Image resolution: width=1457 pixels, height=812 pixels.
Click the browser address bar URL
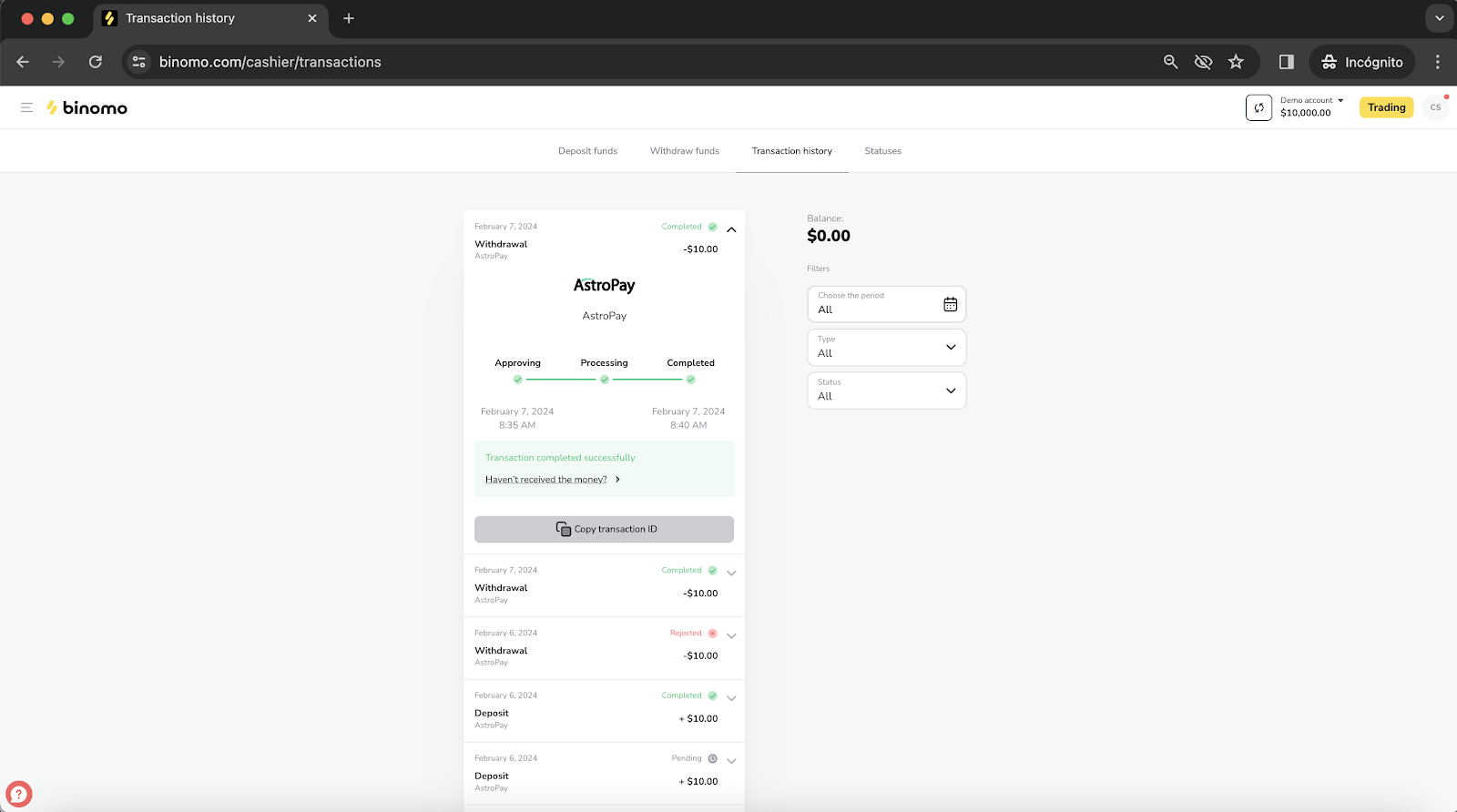point(270,62)
